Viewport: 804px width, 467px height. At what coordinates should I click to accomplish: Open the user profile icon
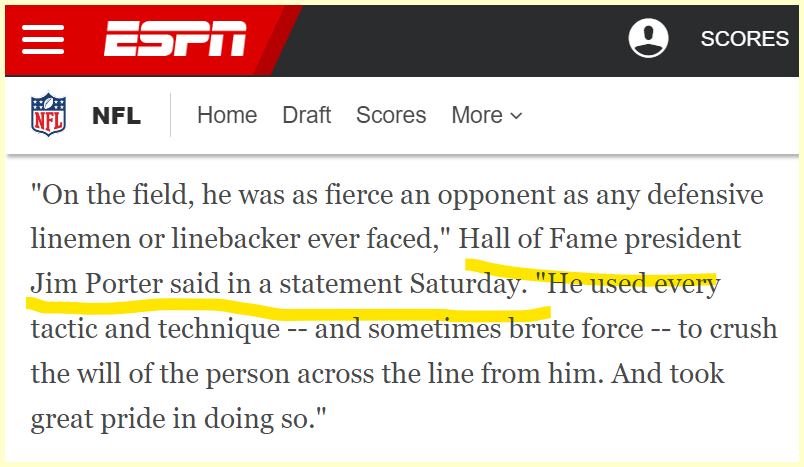tap(648, 39)
